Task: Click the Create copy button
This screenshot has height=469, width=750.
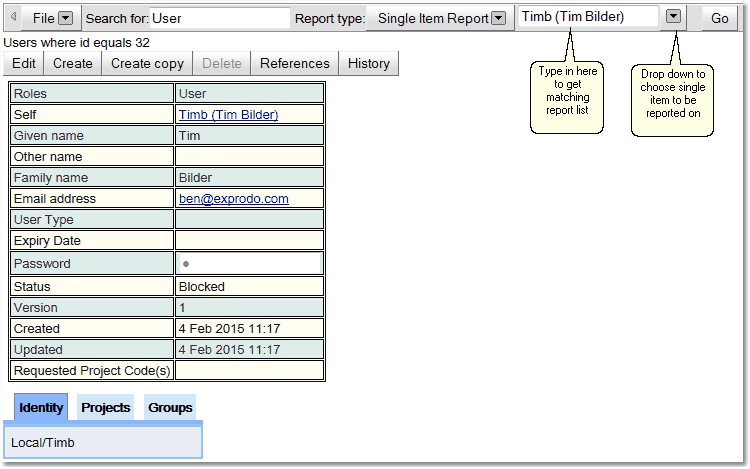Action: point(147,63)
